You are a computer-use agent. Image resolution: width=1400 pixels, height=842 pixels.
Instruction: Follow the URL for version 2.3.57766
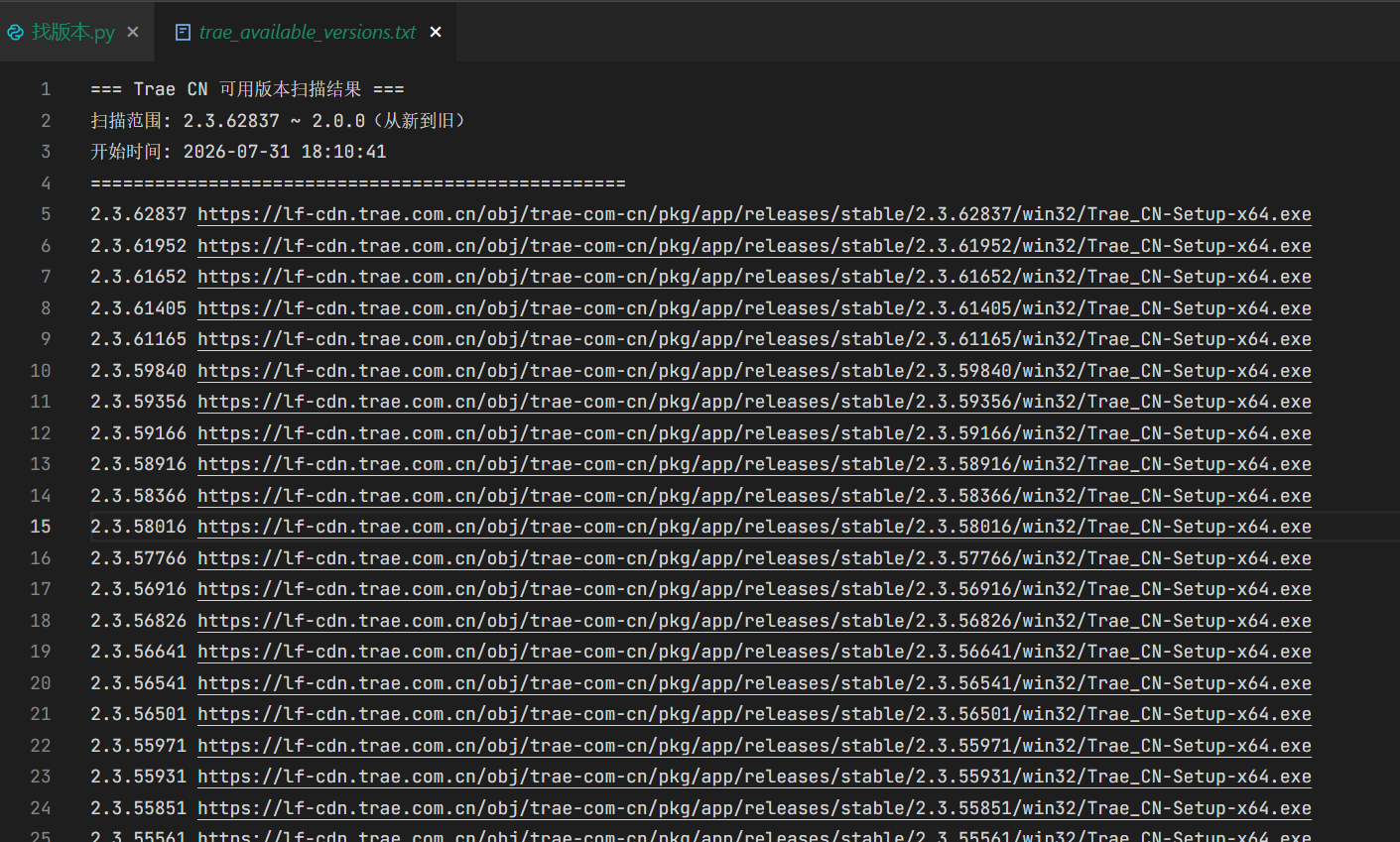click(x=754, y=558)
